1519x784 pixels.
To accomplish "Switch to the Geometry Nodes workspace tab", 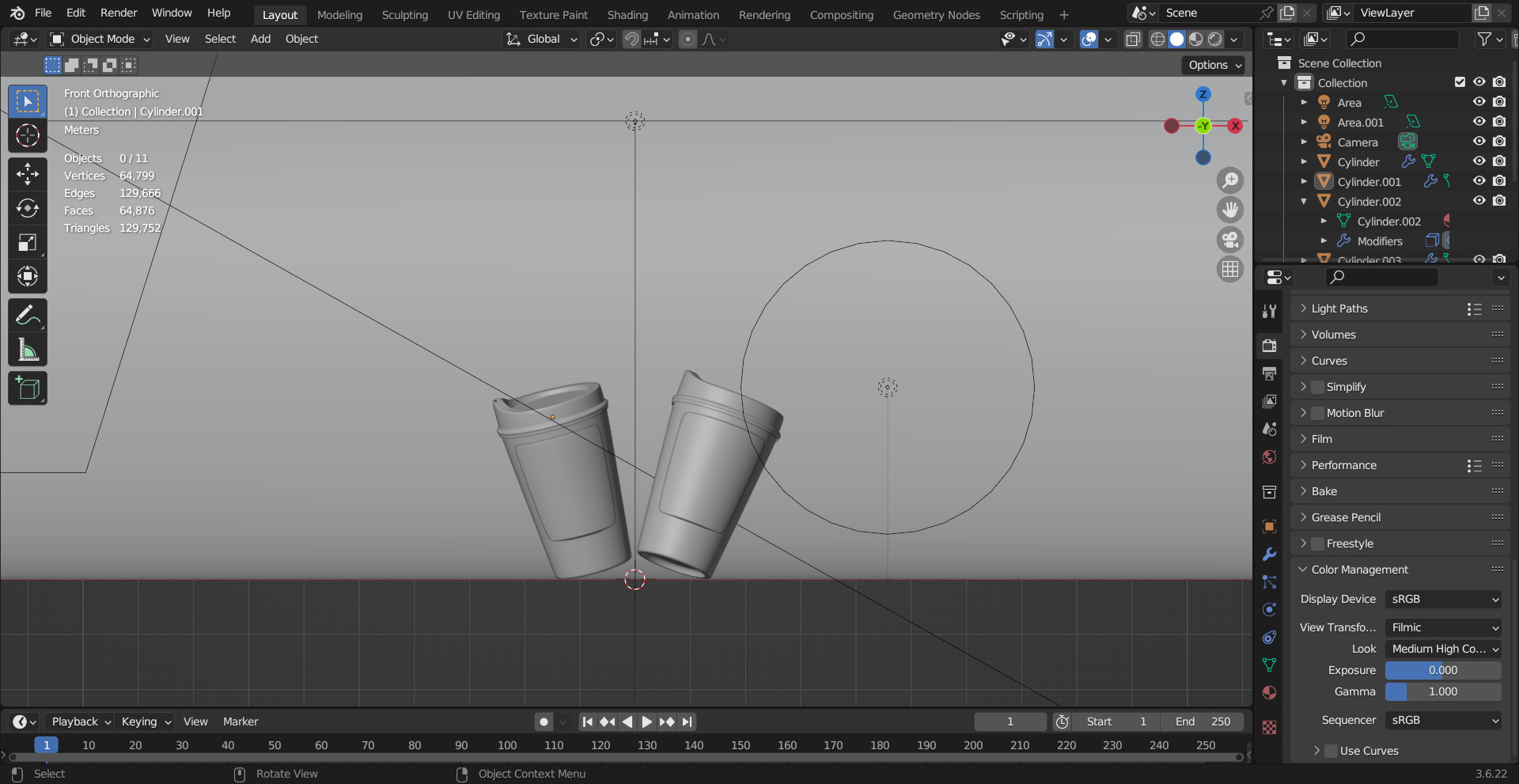I will click(x=936, y=14).
